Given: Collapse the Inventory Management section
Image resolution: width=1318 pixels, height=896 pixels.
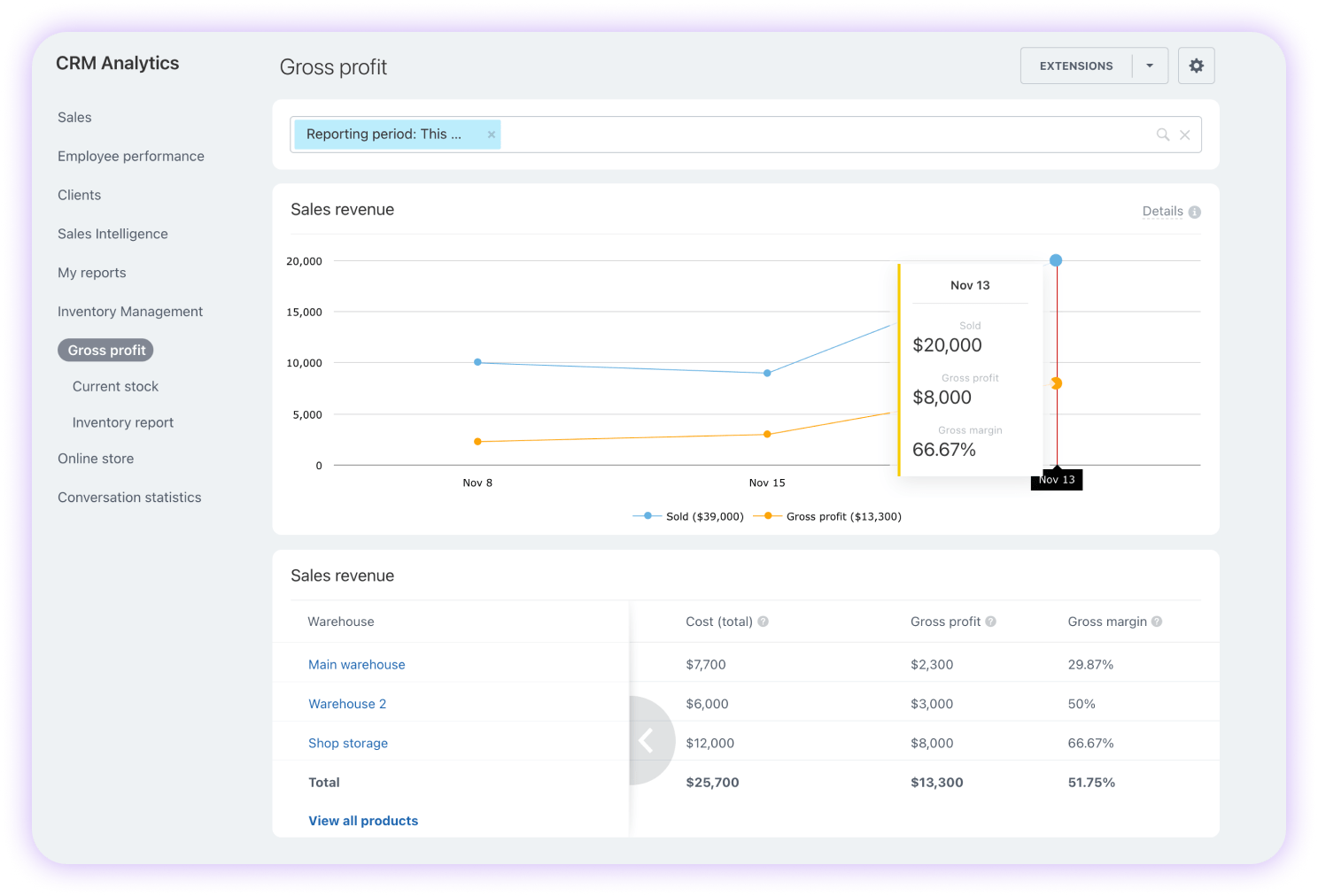Looking at the screenshot, I should [129, 311].
